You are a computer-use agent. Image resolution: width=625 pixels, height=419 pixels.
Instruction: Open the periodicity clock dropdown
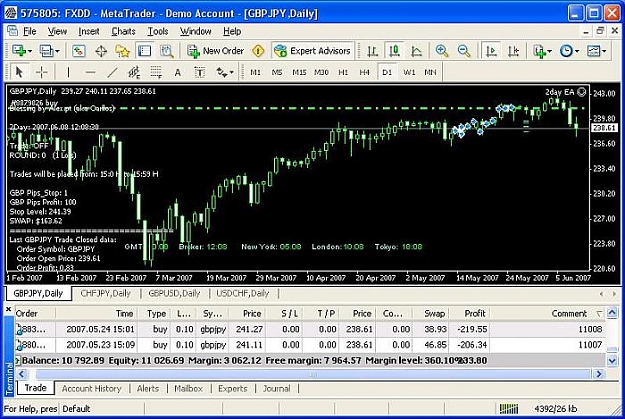(x=569, y=51)
